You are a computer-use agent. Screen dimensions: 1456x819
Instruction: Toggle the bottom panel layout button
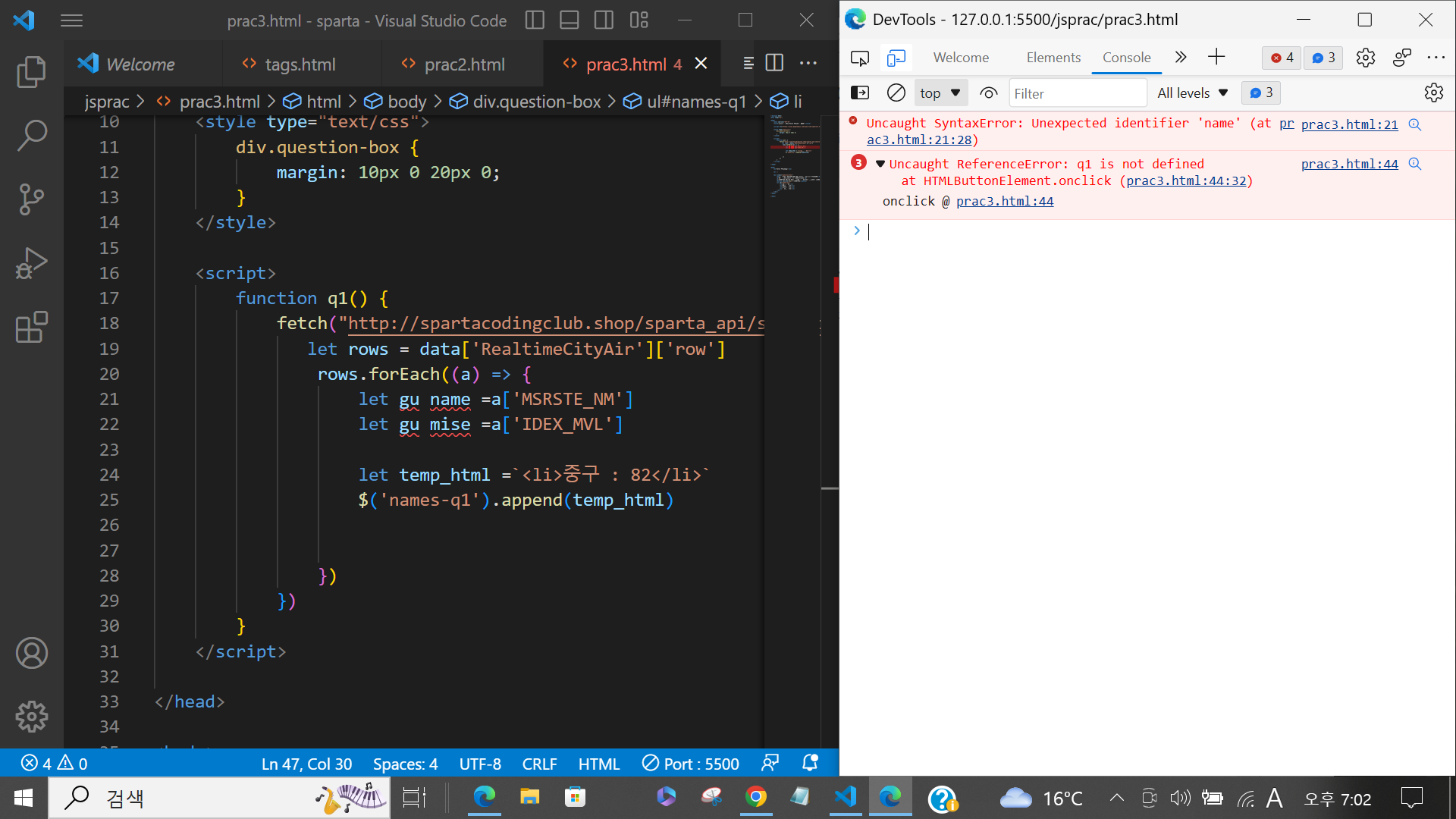coord(570,20)
